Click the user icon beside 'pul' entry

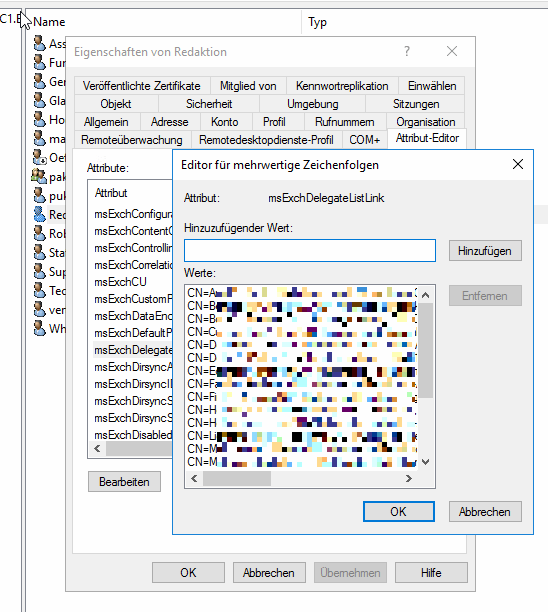(x=39, y=195)
